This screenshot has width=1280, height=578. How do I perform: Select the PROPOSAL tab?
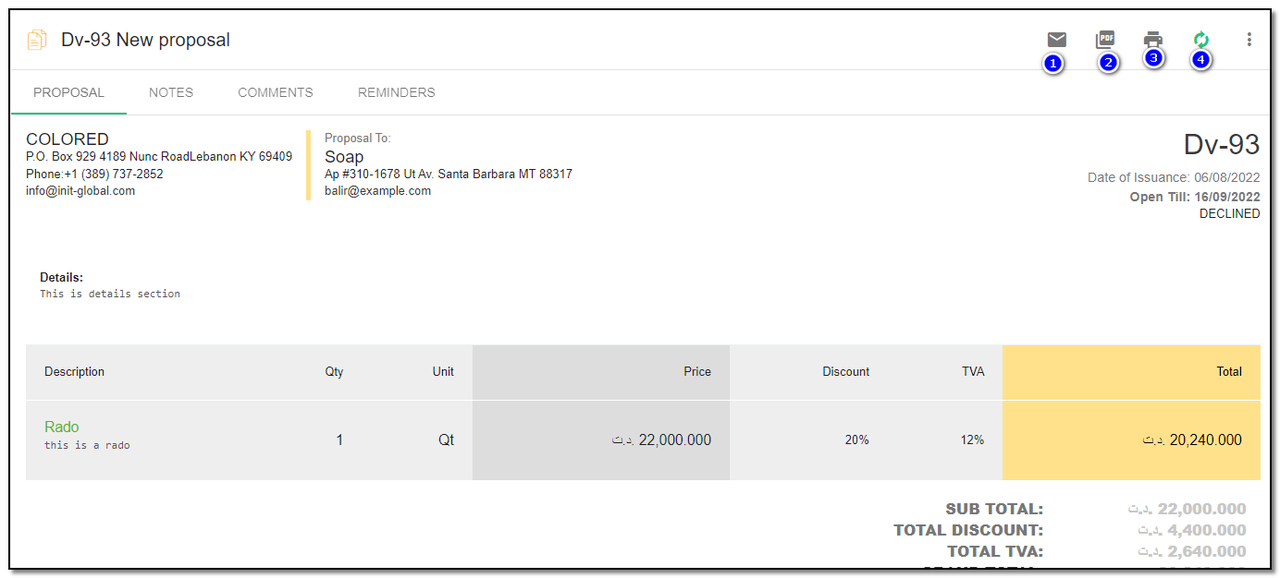(69, 92)
